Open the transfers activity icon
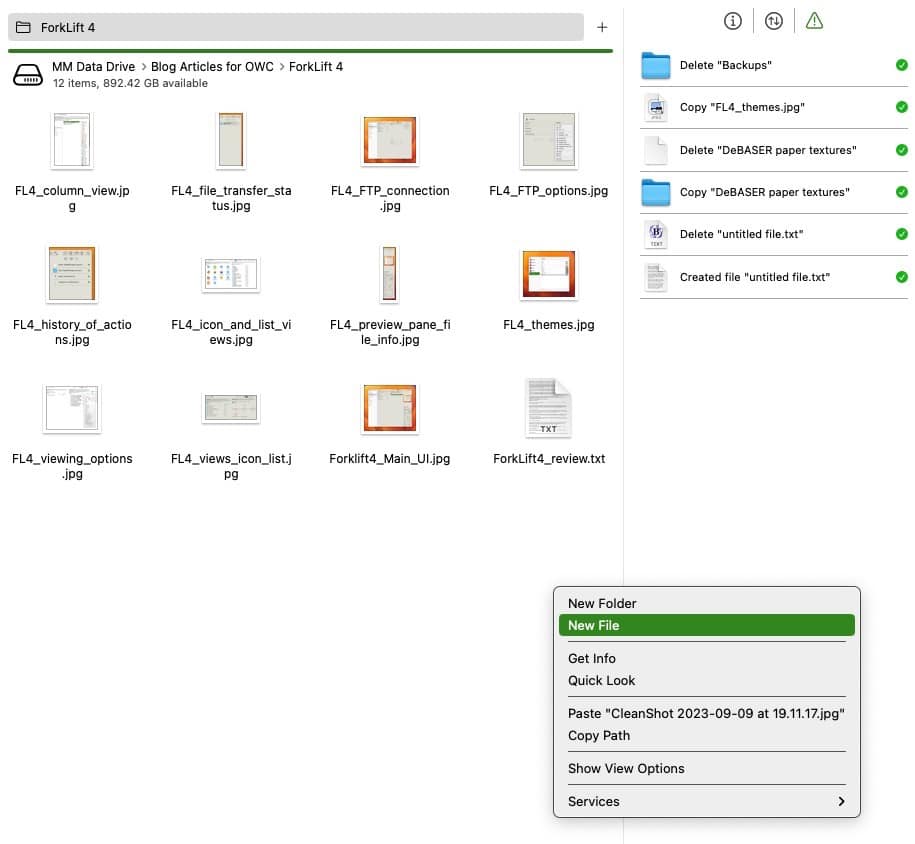The width and height of the screenshot is (915, 844). (773, 21)
